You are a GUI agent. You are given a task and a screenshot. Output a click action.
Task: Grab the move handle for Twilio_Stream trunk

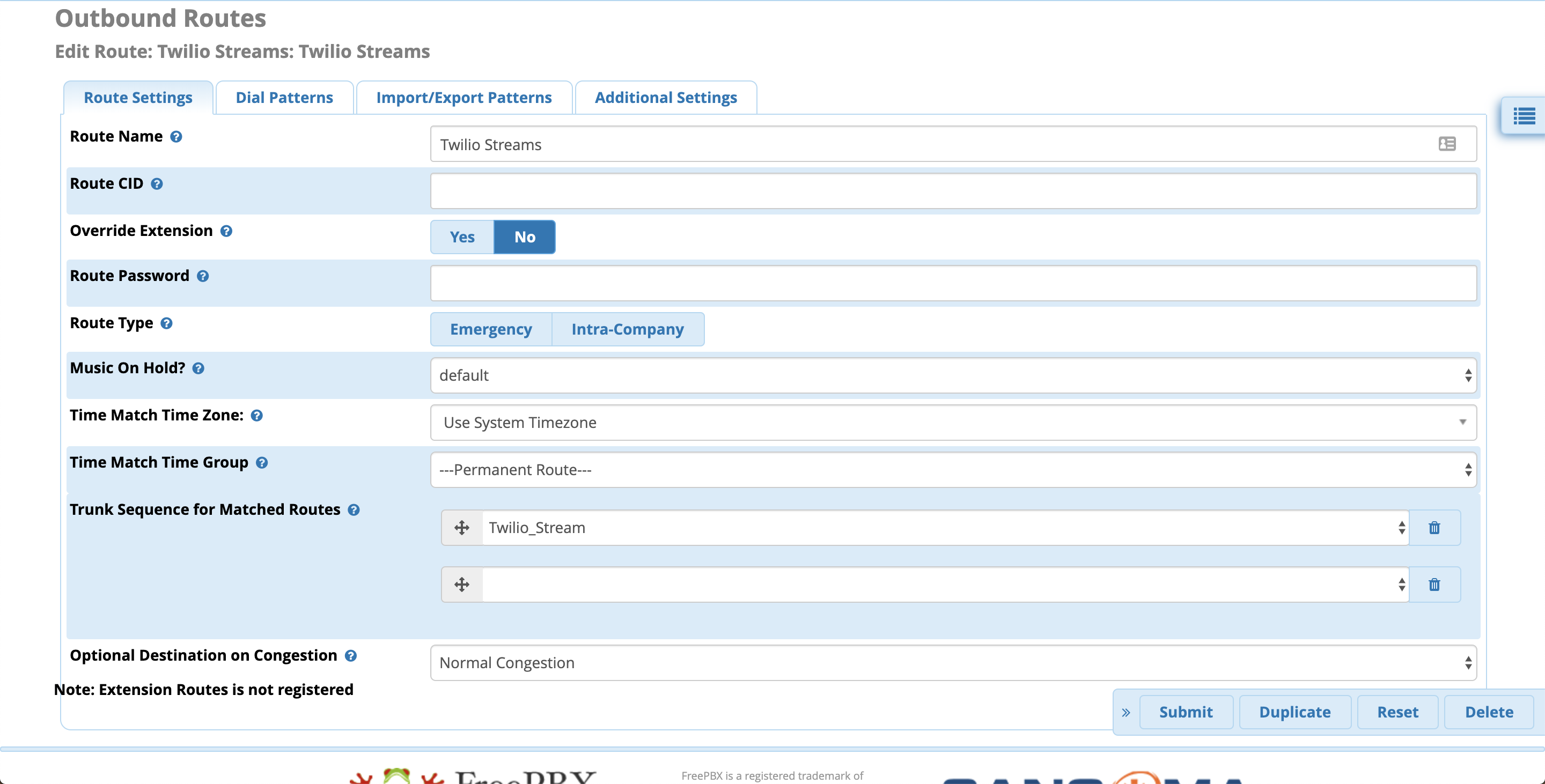[x=462, y=528]
